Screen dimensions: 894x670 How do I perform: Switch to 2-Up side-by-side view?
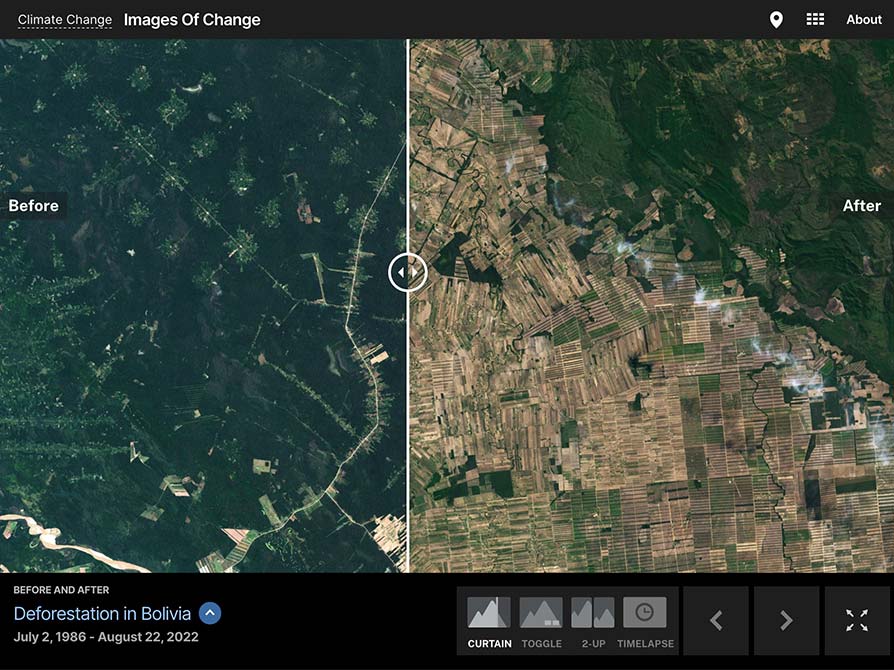point(592,612)
